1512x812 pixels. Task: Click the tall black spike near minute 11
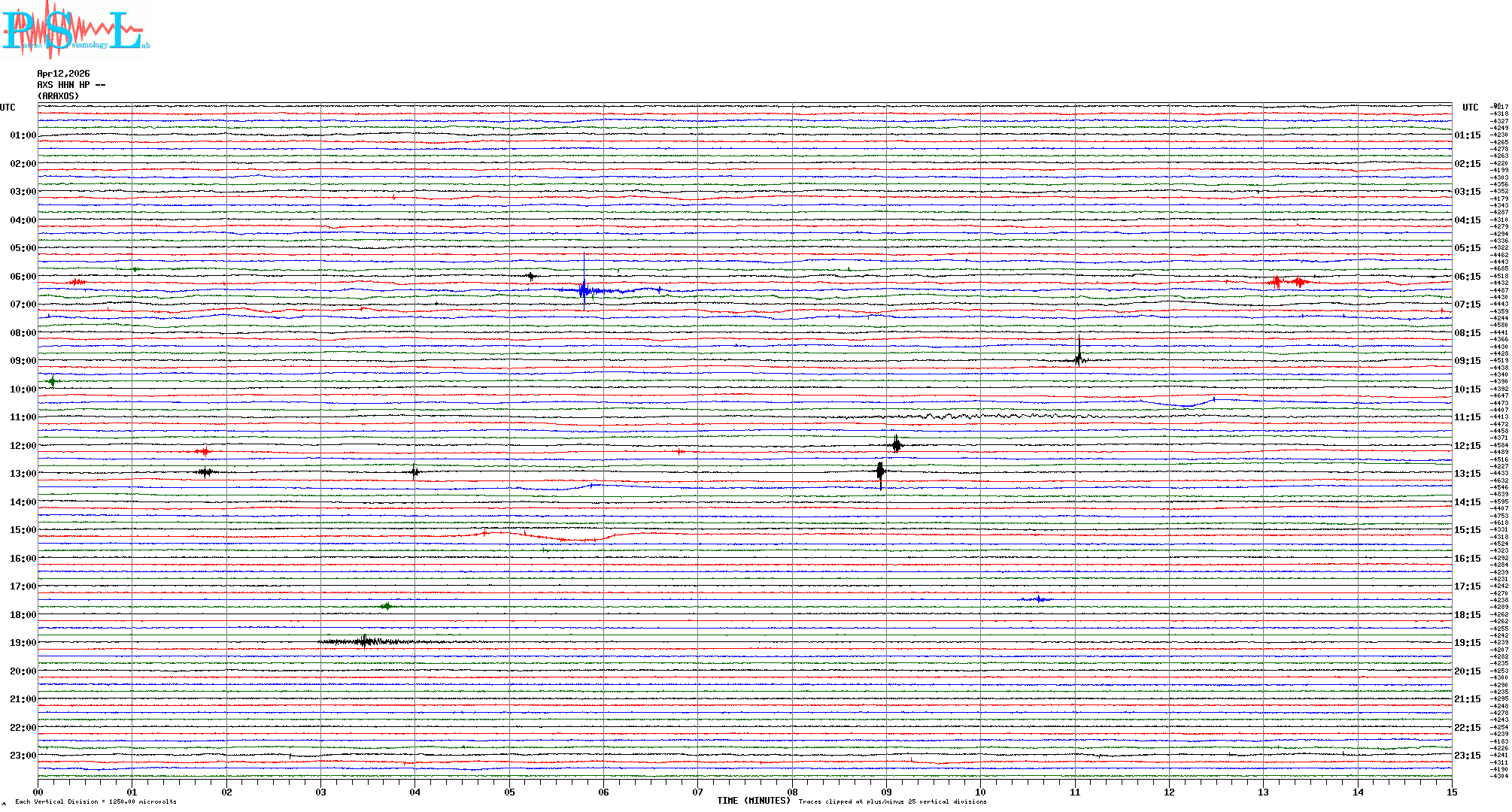(1079, 355)
